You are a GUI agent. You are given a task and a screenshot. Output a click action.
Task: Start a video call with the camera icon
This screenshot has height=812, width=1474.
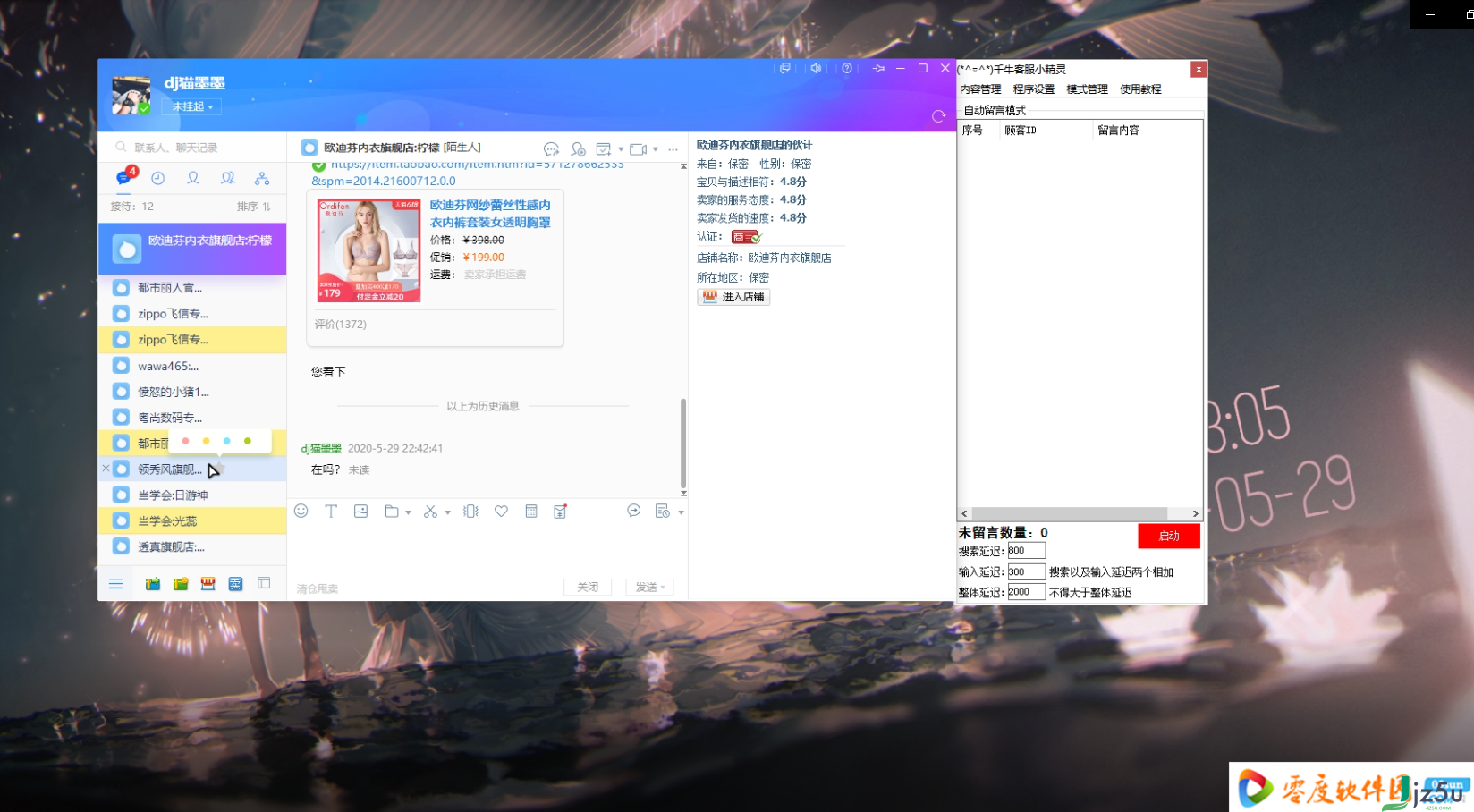pos(638,148)
